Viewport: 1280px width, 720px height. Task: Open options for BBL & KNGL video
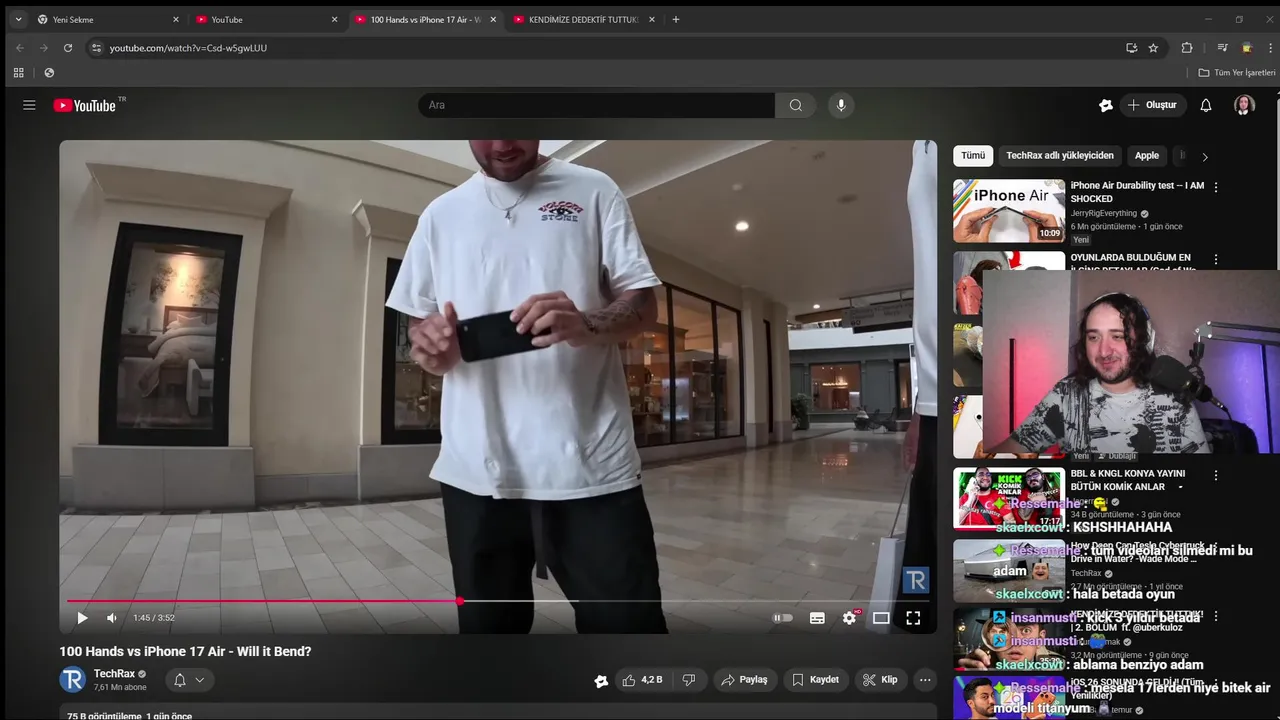(x=1216, y=476)
